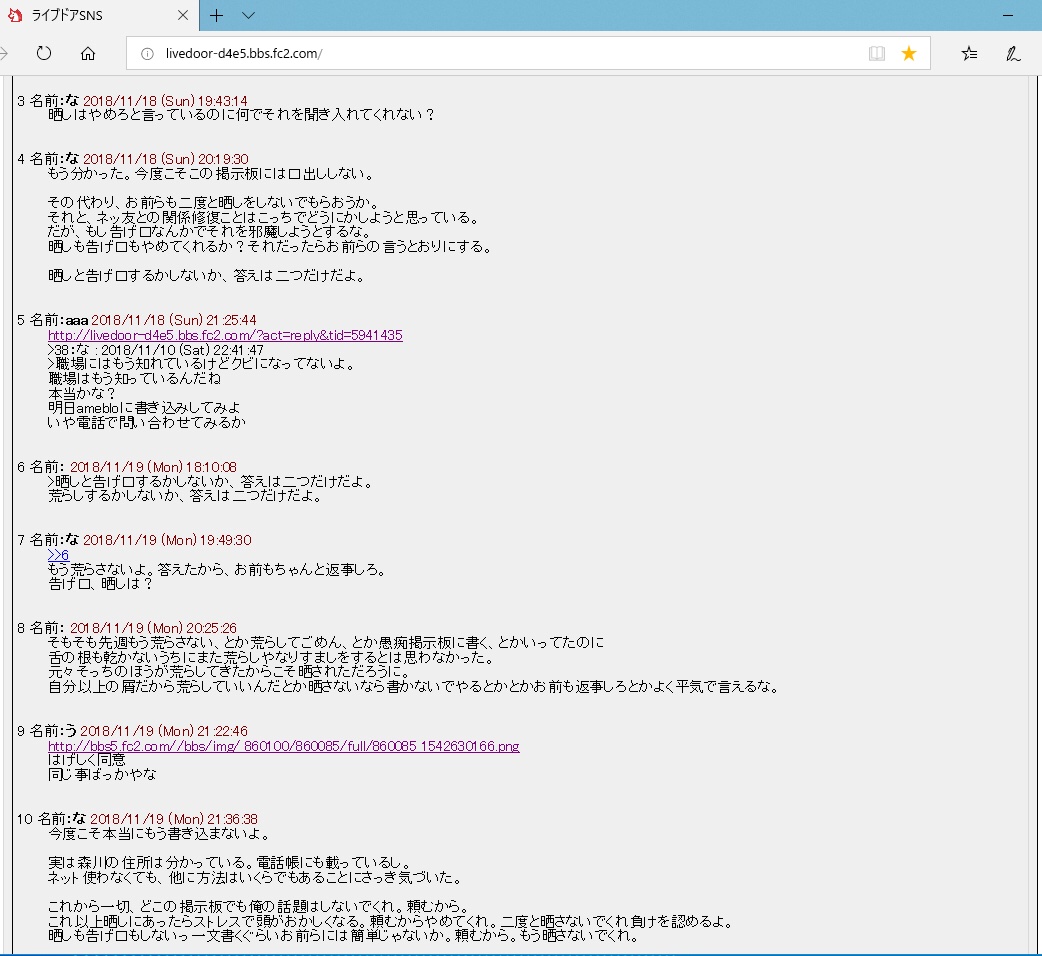Screen dimensions: 1042x956
Task: Click the line 明日amebloに書き込みしてみよ
Action: click(144, 407)
